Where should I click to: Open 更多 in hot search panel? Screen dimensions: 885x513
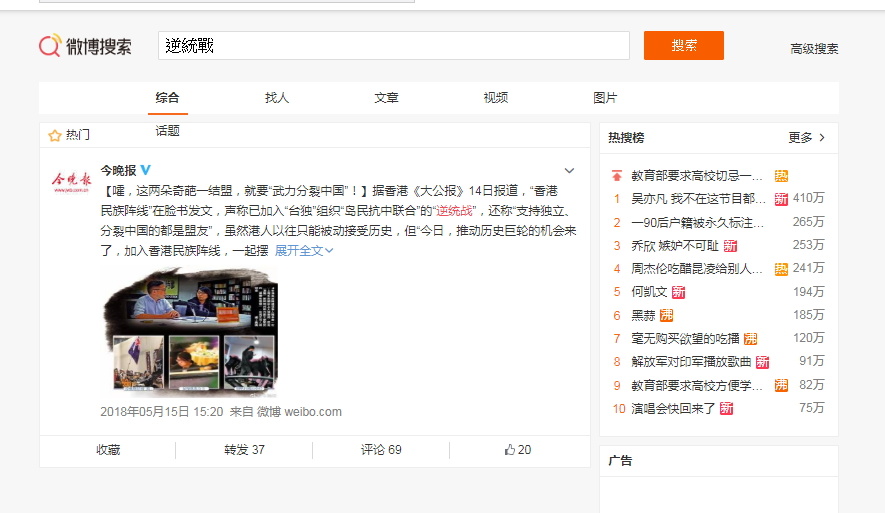(x=800, y=138)
